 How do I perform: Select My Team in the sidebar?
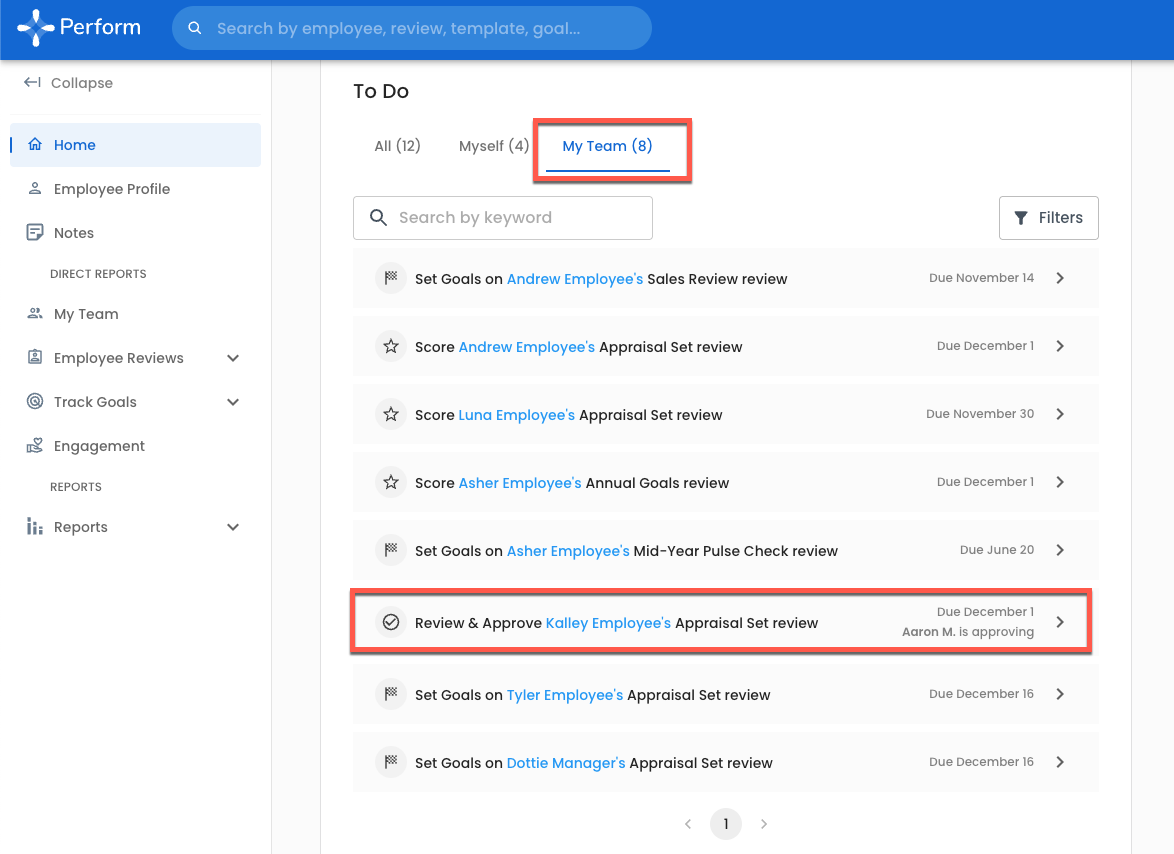tap(86, 314)
